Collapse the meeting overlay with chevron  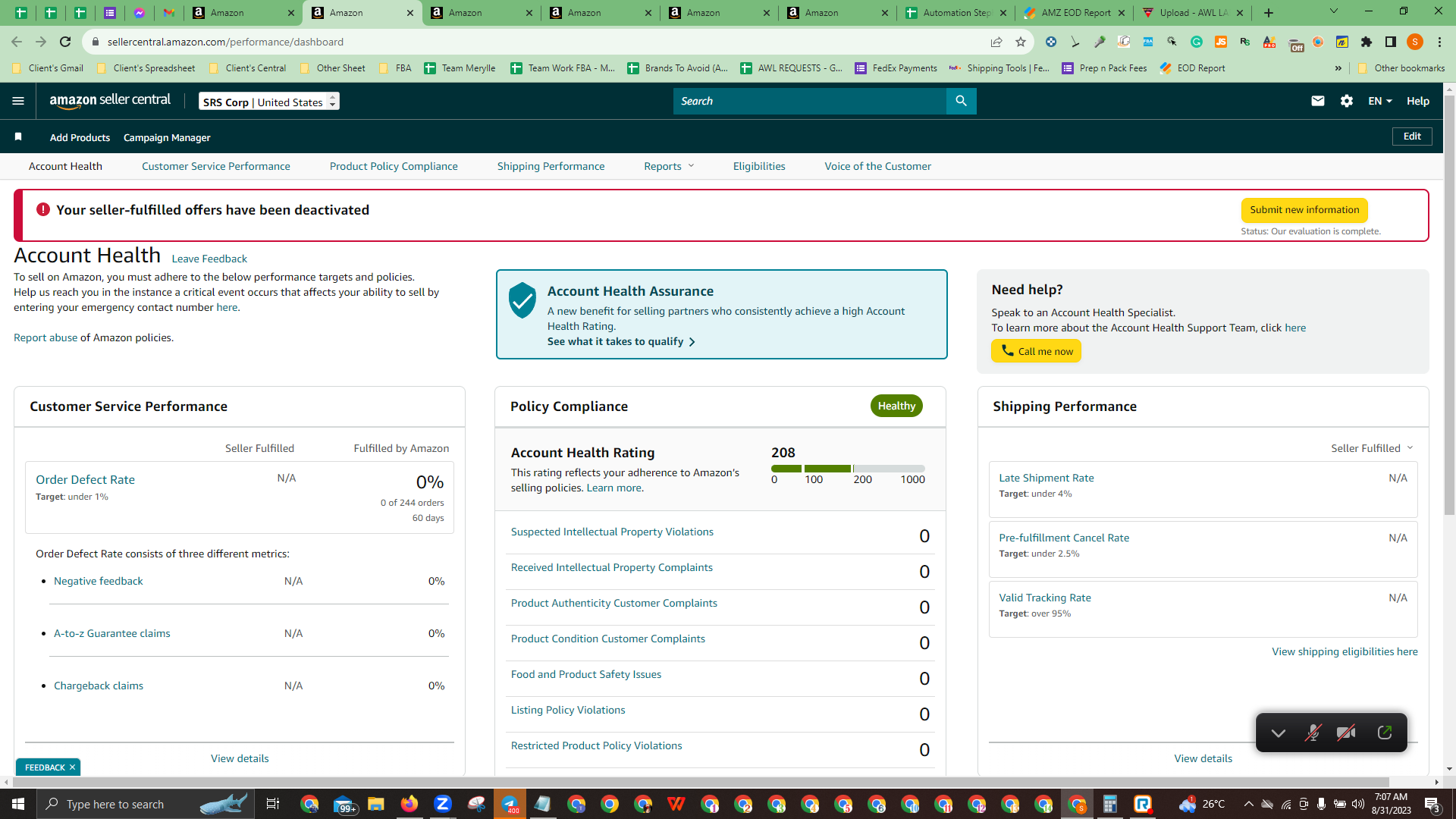[1279, 733]
